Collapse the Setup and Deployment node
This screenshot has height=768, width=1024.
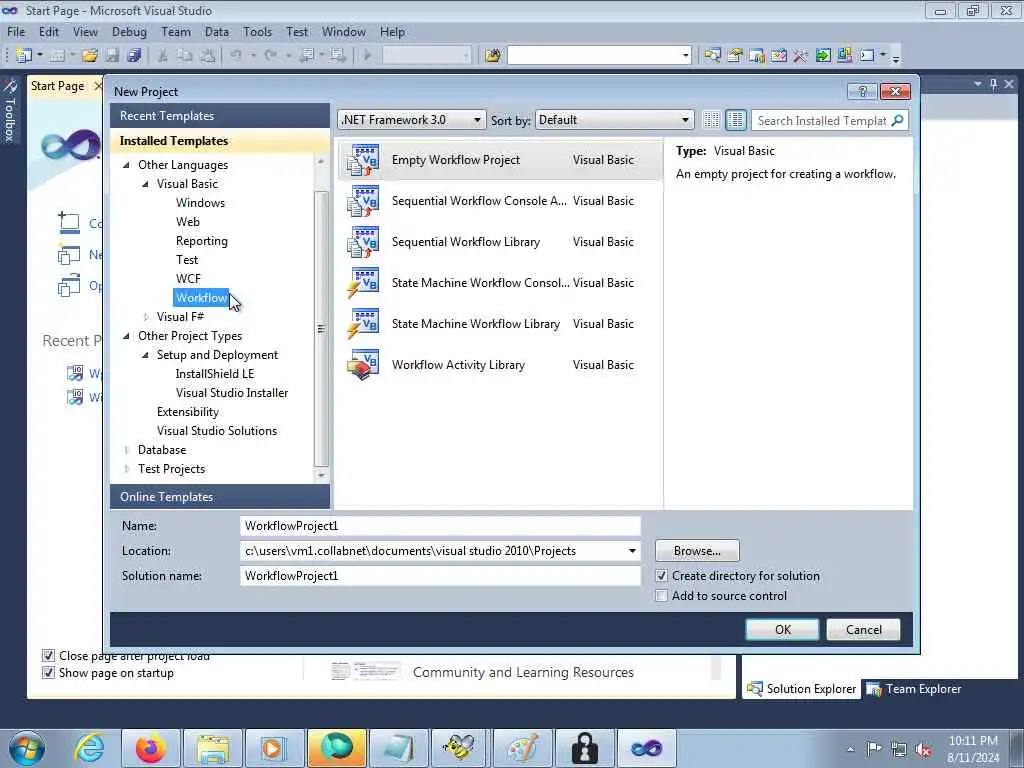click(145, 355)
